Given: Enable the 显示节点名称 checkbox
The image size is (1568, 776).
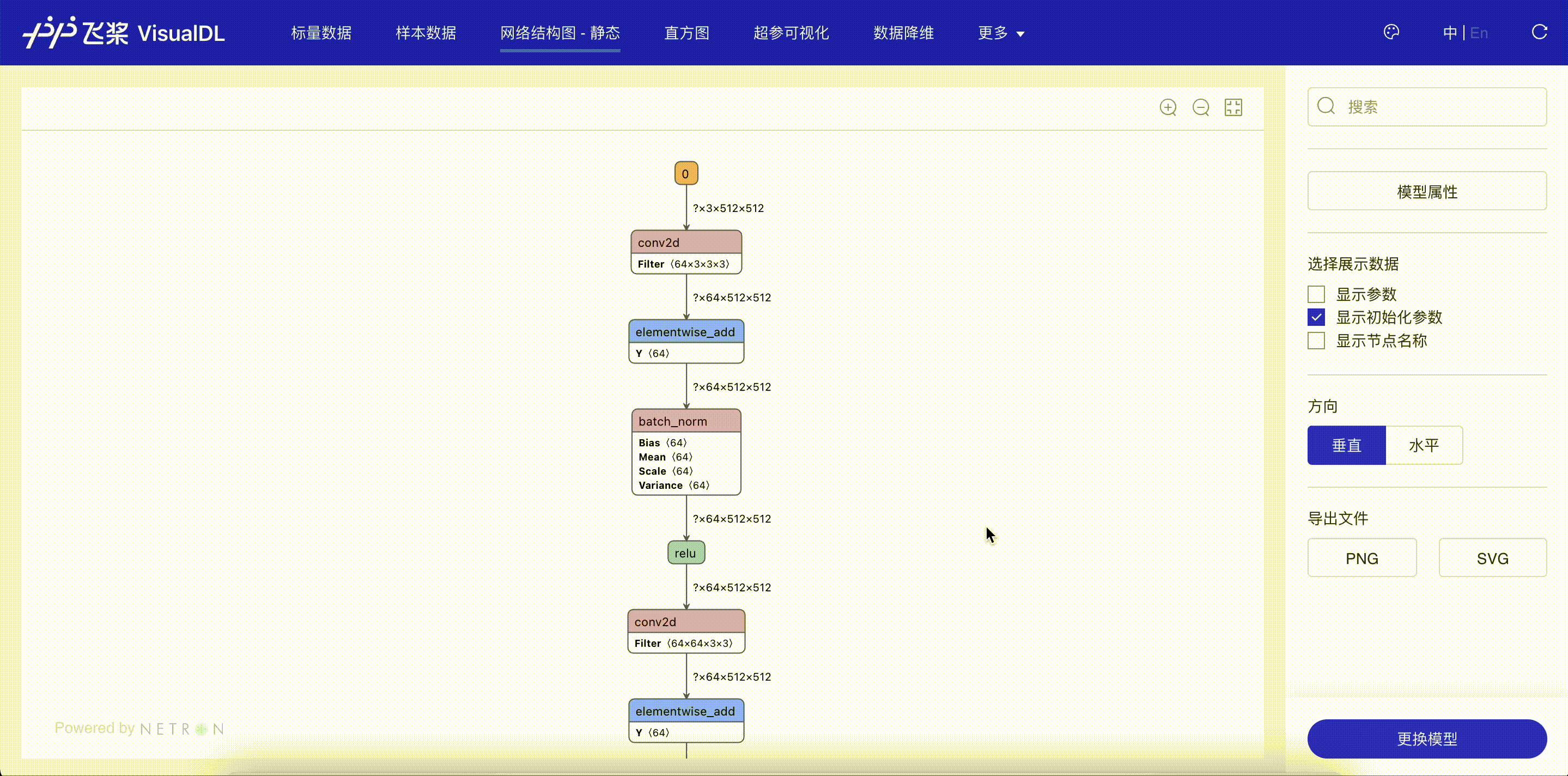Looking at the screenshot, I should [1316, 341].
